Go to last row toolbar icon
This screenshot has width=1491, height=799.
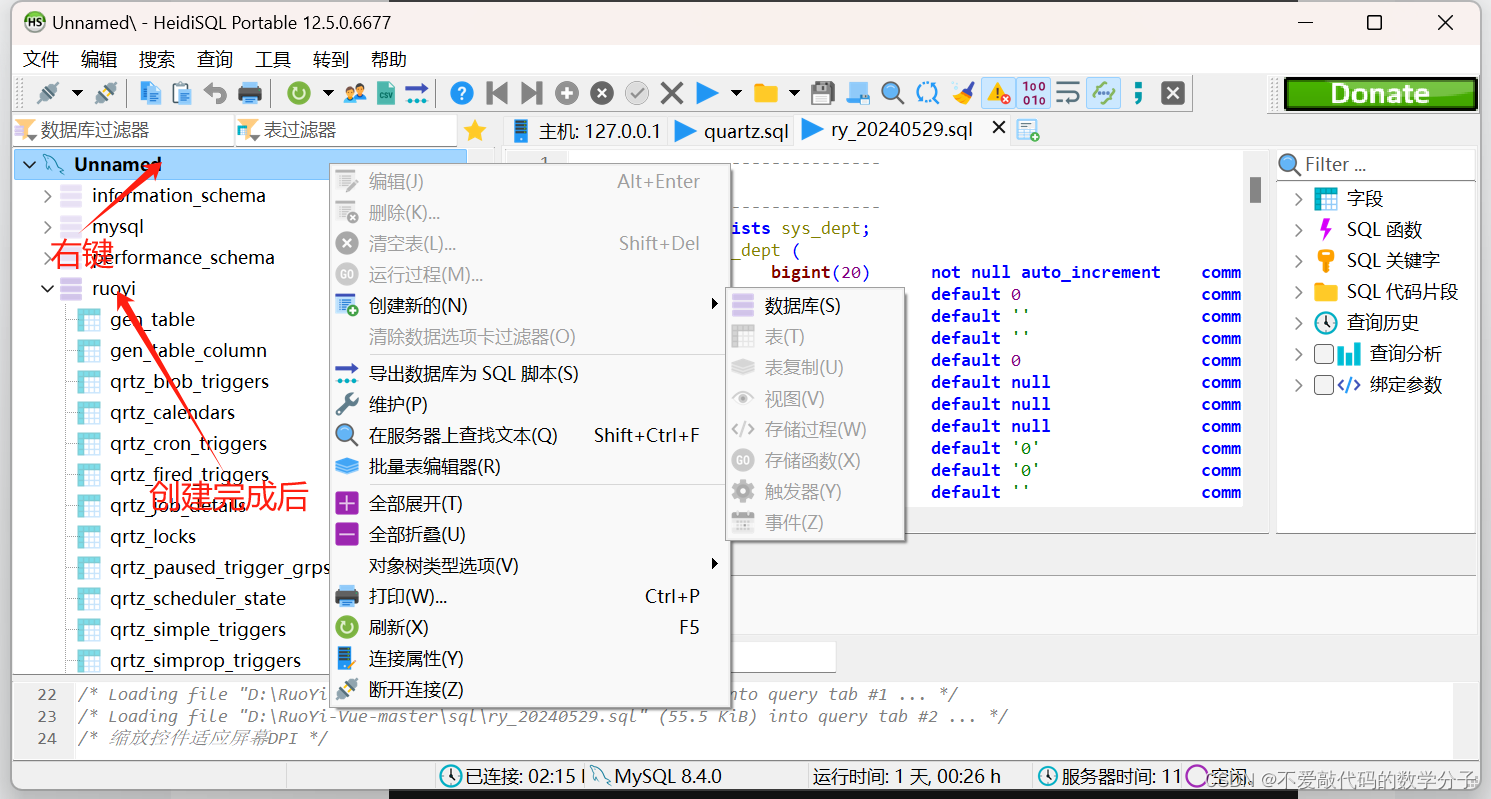point(531,93)
